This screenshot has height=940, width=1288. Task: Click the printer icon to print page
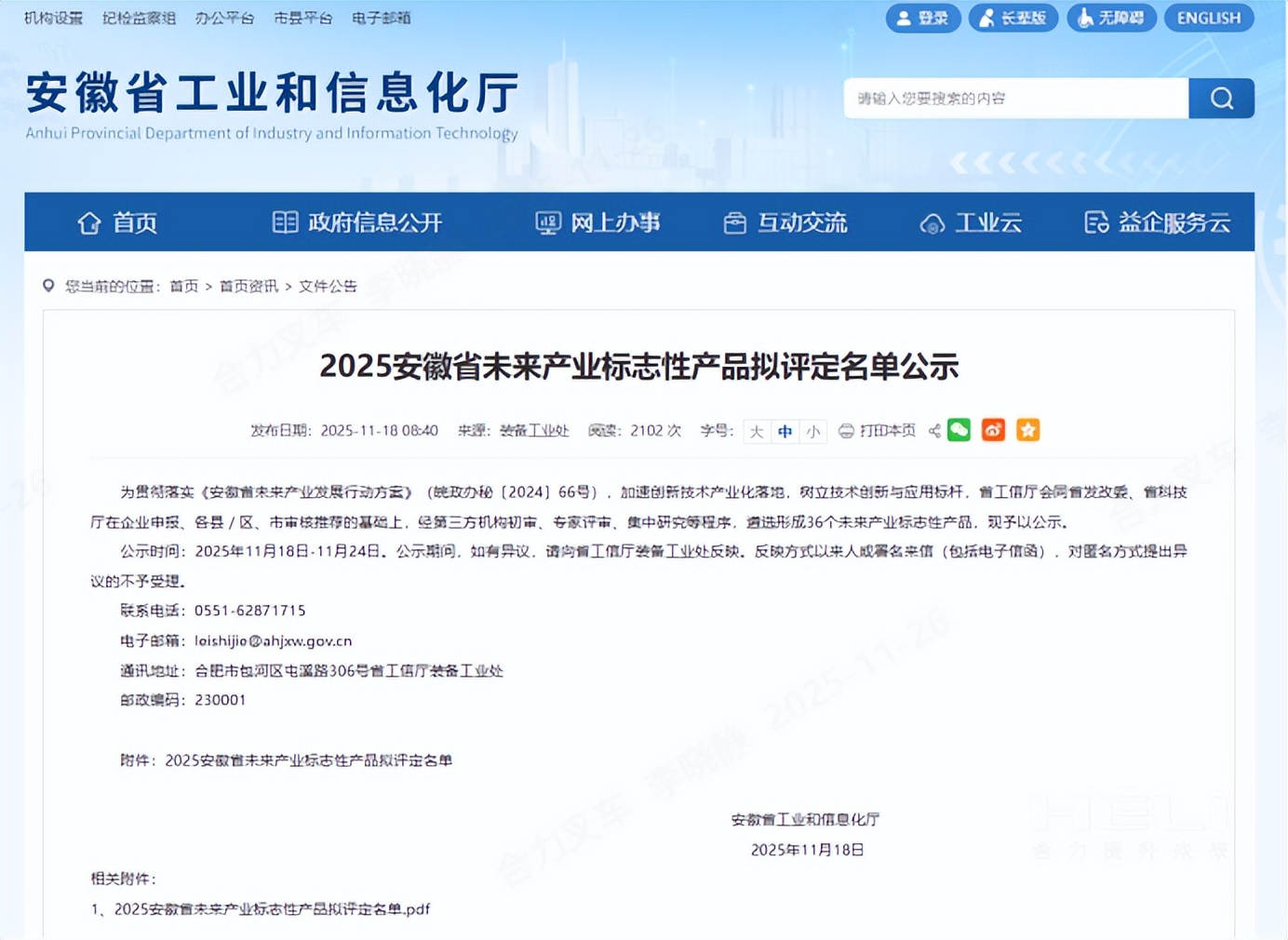click(846, 431)
